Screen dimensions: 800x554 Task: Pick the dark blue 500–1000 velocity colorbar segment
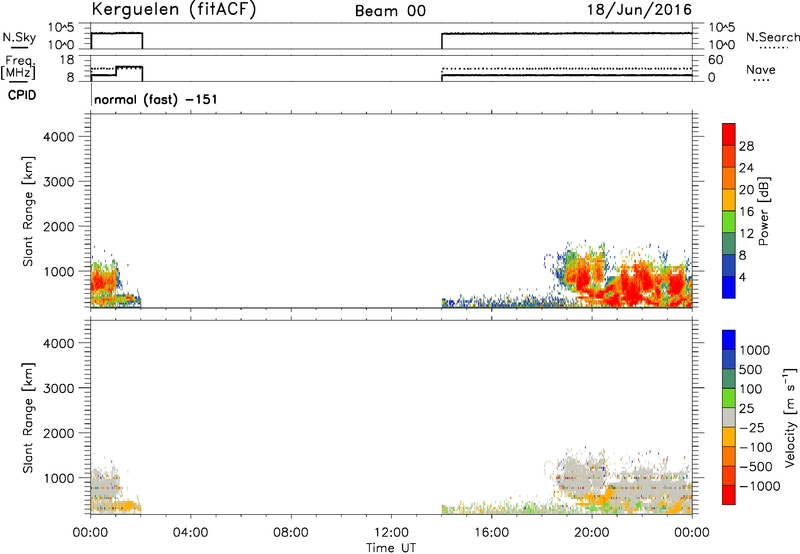pyautogui.click(x=729, y=359)
